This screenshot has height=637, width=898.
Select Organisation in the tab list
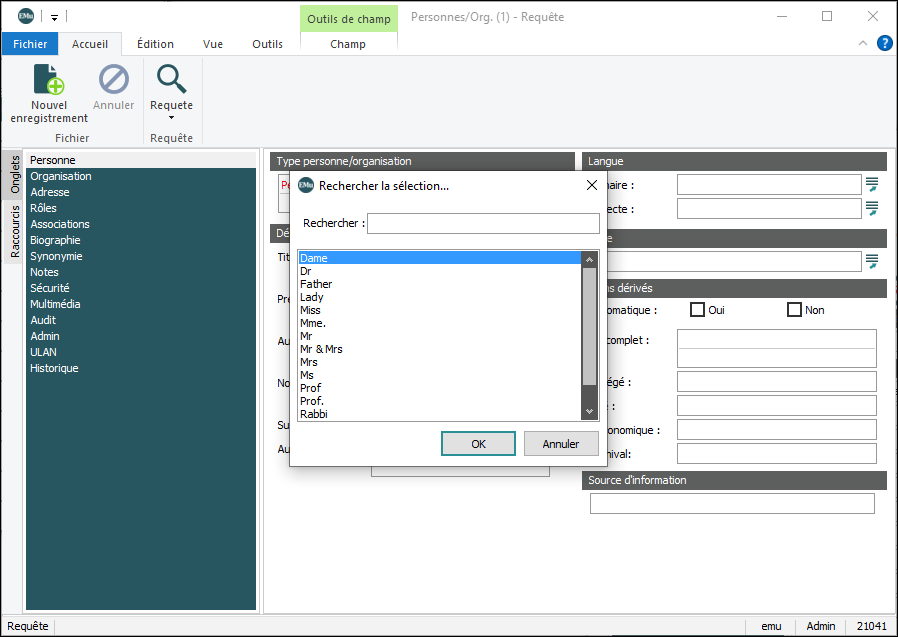61,176
